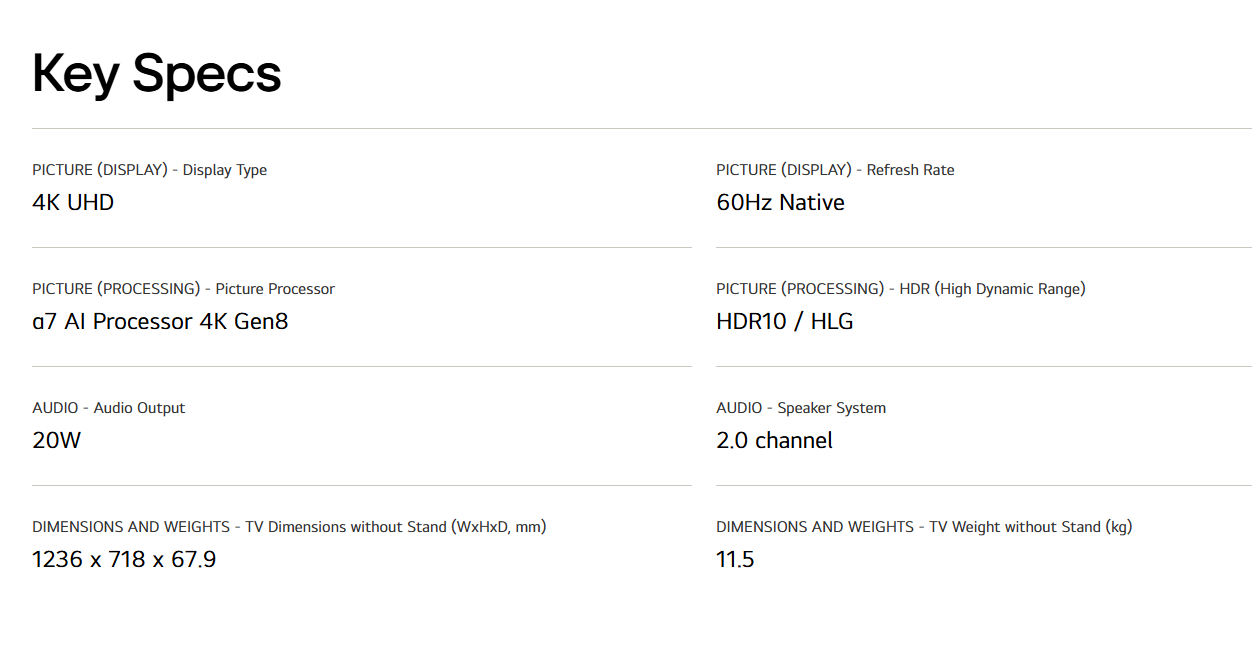Screen dimensions: 1252x646
Task: Select the '2.0 channel' value
Action: [774, 441]
